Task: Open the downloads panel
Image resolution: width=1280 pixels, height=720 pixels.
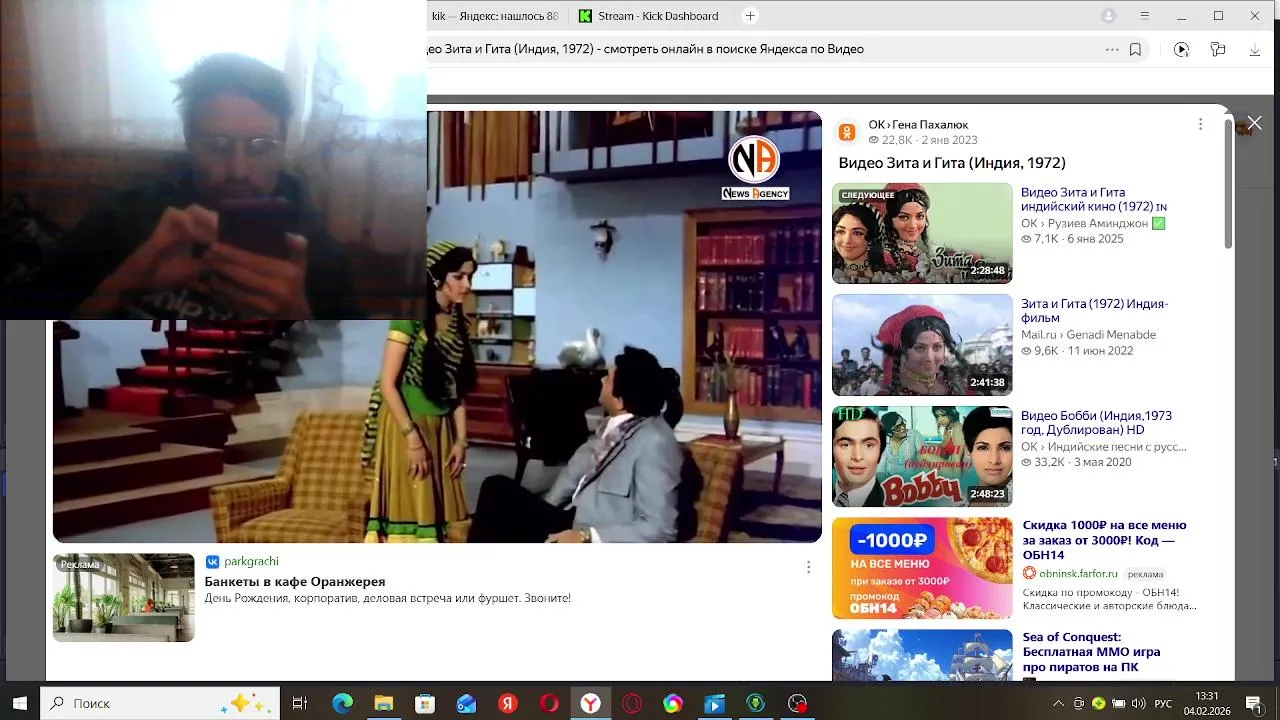Action: [1255, 49]
